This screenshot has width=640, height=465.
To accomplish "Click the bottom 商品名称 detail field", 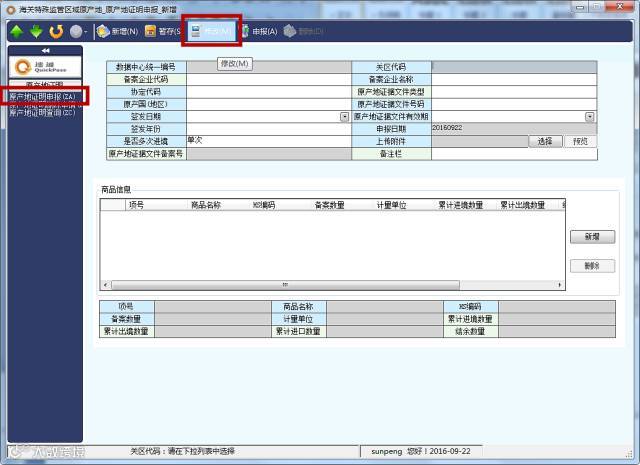I will 385,307.
